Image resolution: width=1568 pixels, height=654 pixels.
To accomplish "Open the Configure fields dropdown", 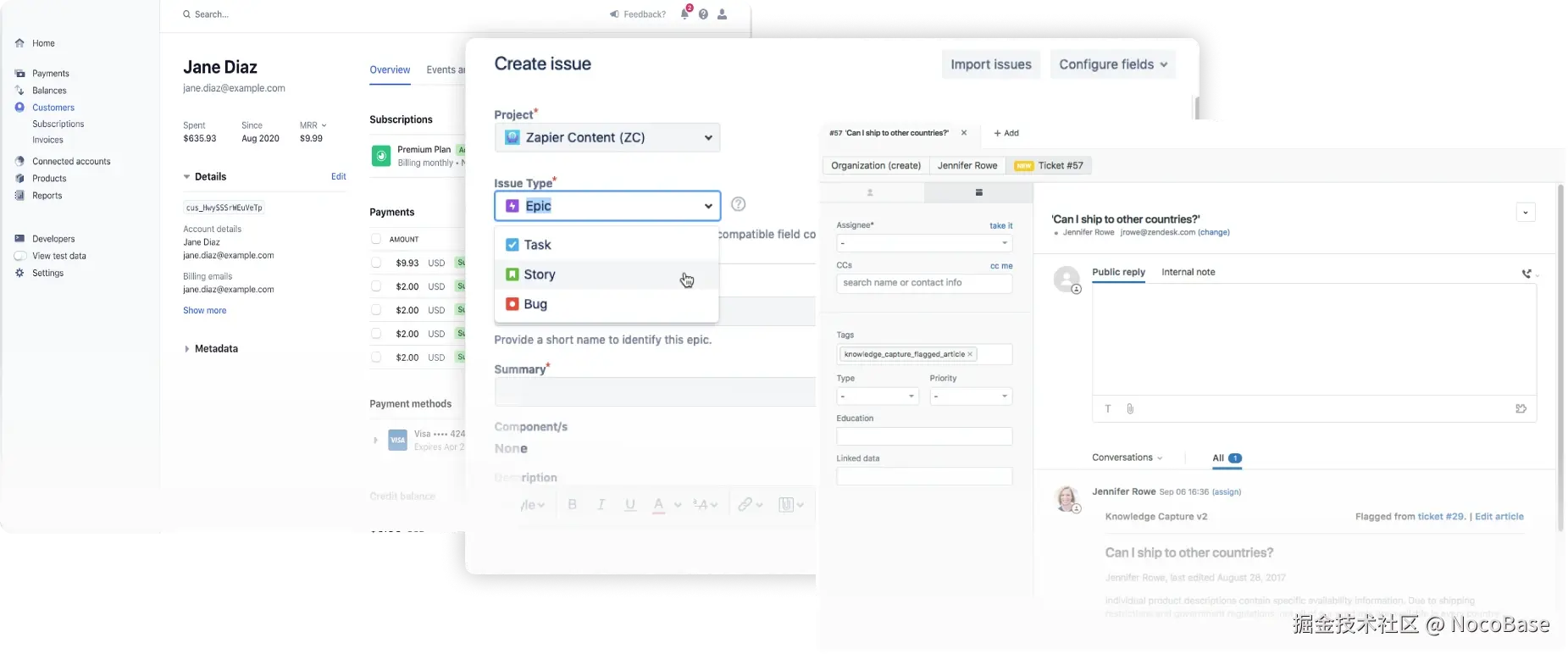I will (1112, 64).
